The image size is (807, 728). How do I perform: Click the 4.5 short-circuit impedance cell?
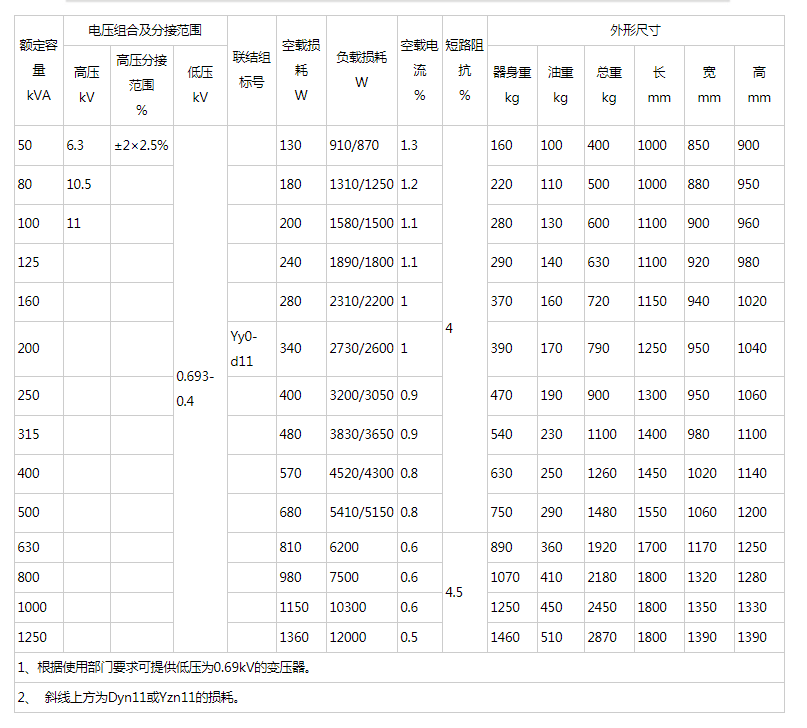click(455, 592)
